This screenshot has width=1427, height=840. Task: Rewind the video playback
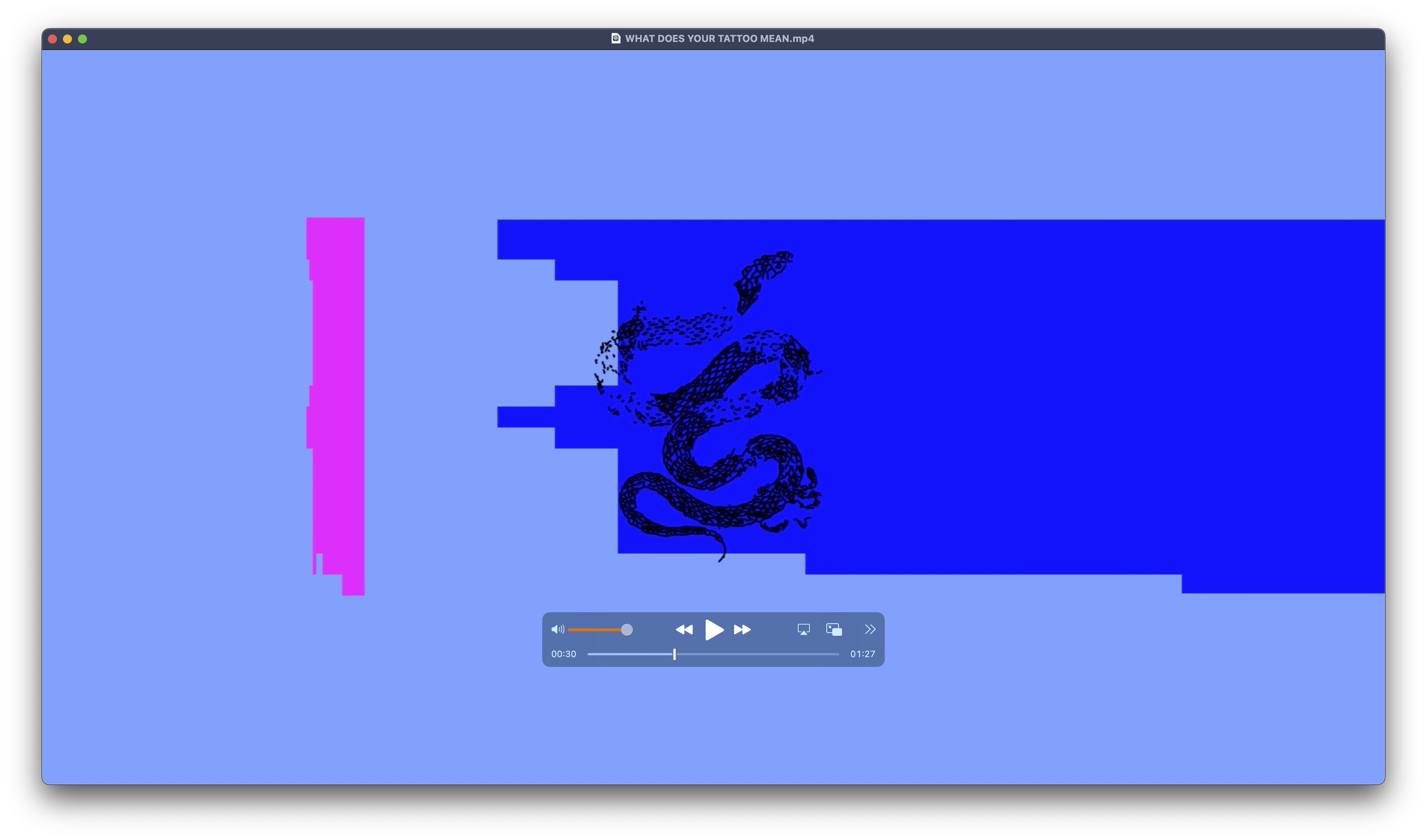tap(684, 629)
